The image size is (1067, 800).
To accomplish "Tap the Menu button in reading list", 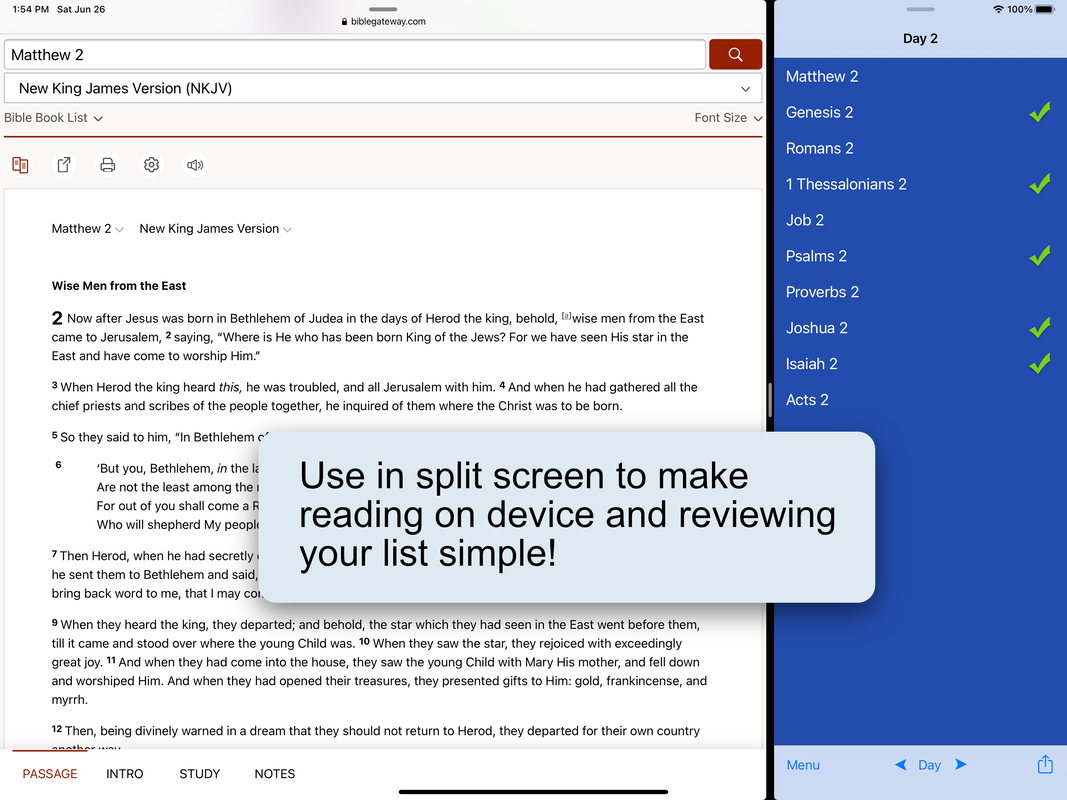I will point(803,765).
